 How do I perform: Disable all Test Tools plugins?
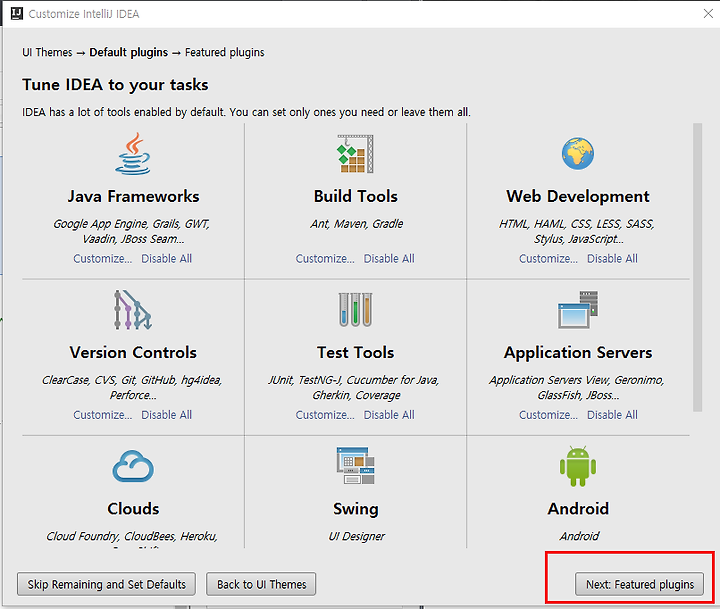389,415
